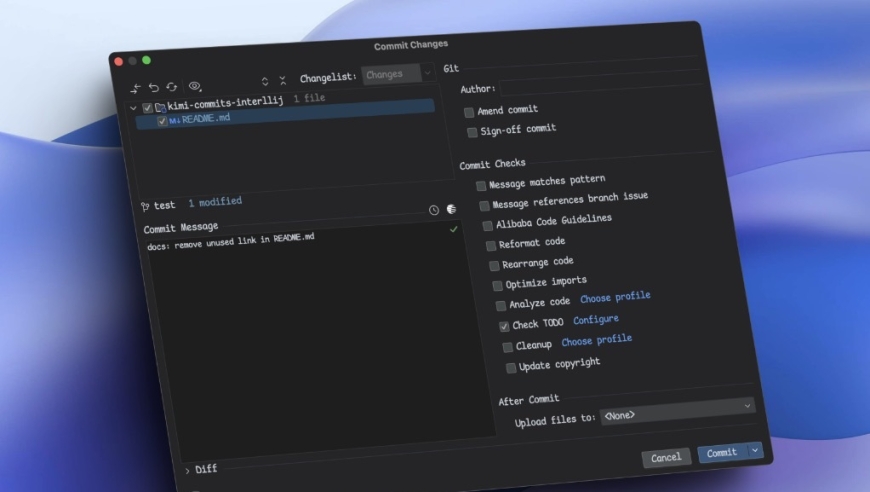This screenshot has width=870, height=492.
Task: Uncheck the README.md file checkbox
Action: [x=162, y=121]
